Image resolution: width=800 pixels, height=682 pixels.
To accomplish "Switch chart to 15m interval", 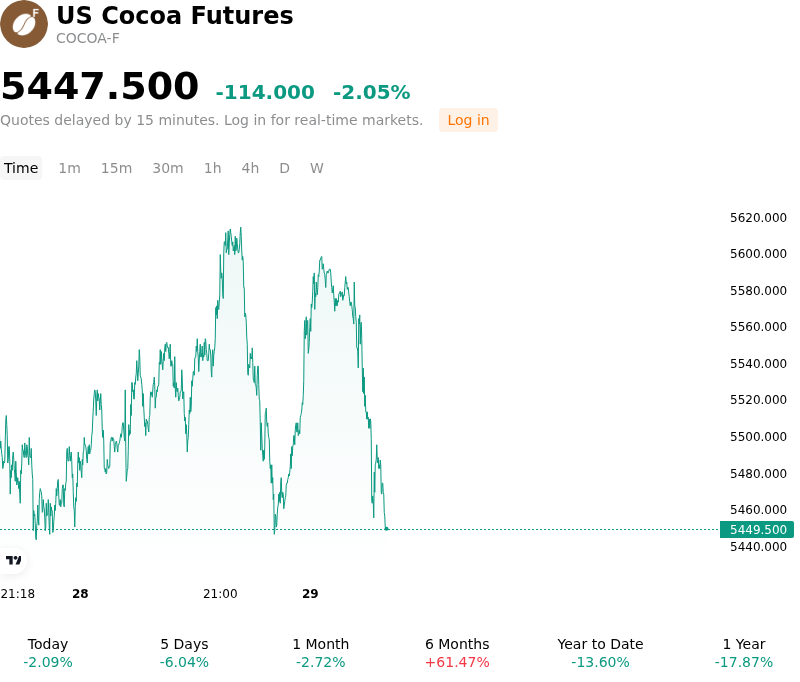I will (116, 168).
